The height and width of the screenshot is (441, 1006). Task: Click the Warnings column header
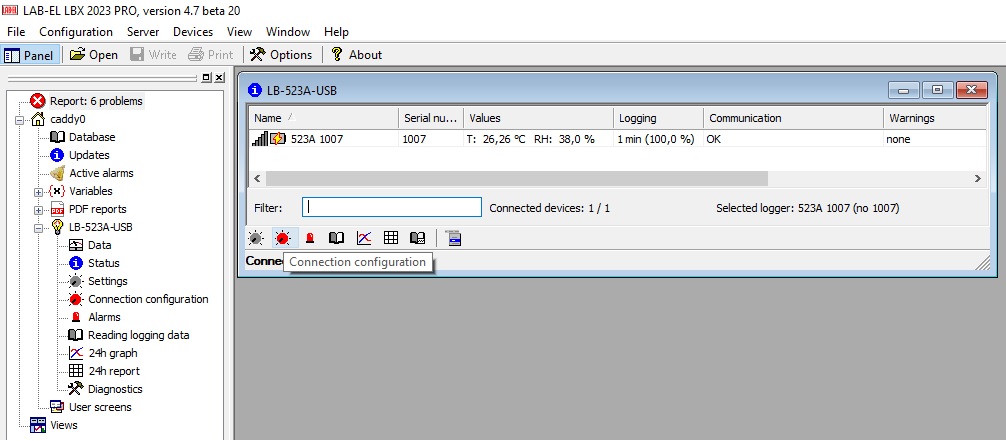pos(934,118)
